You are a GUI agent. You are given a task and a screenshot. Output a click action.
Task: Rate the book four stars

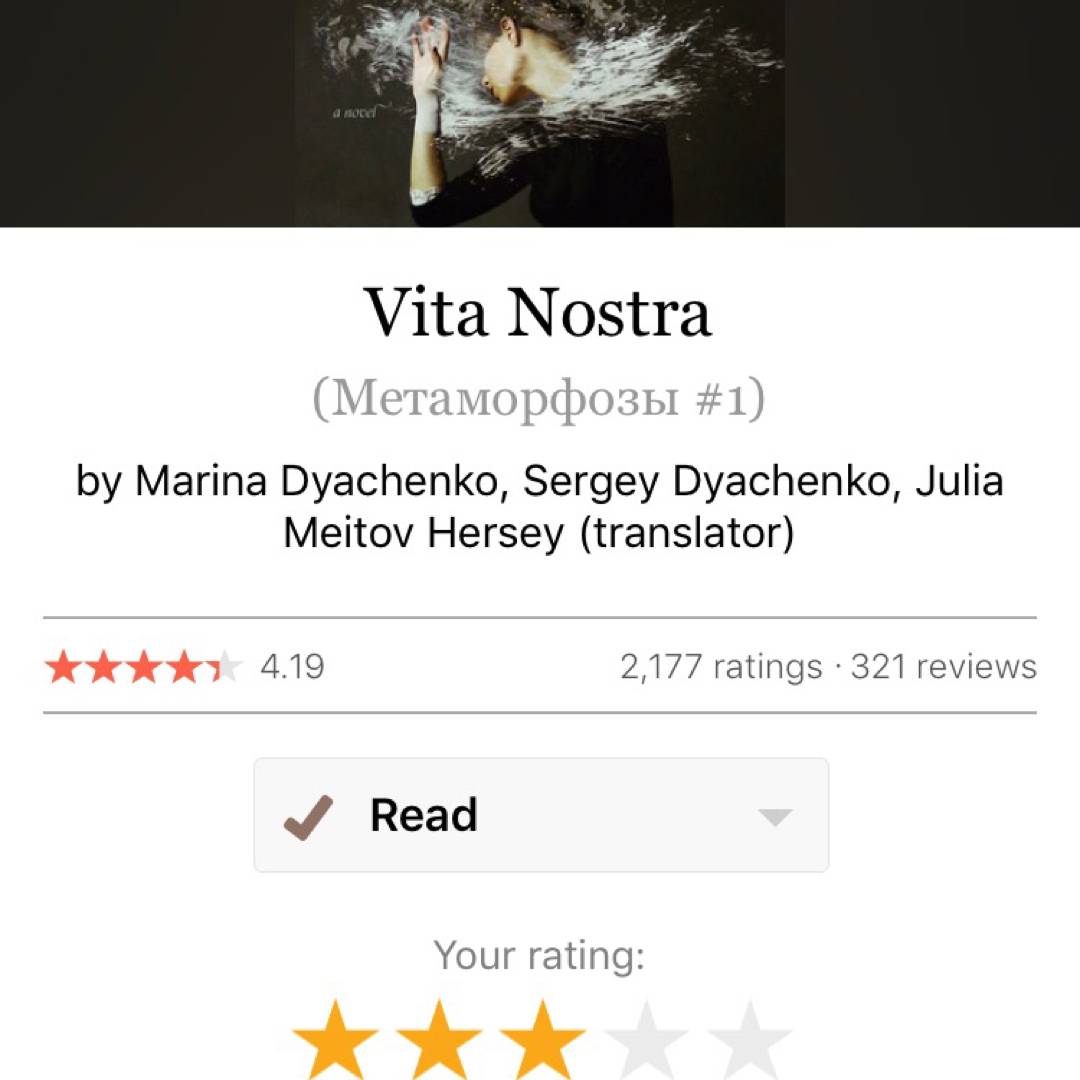pyautogui.click(x=646, y=1041)
